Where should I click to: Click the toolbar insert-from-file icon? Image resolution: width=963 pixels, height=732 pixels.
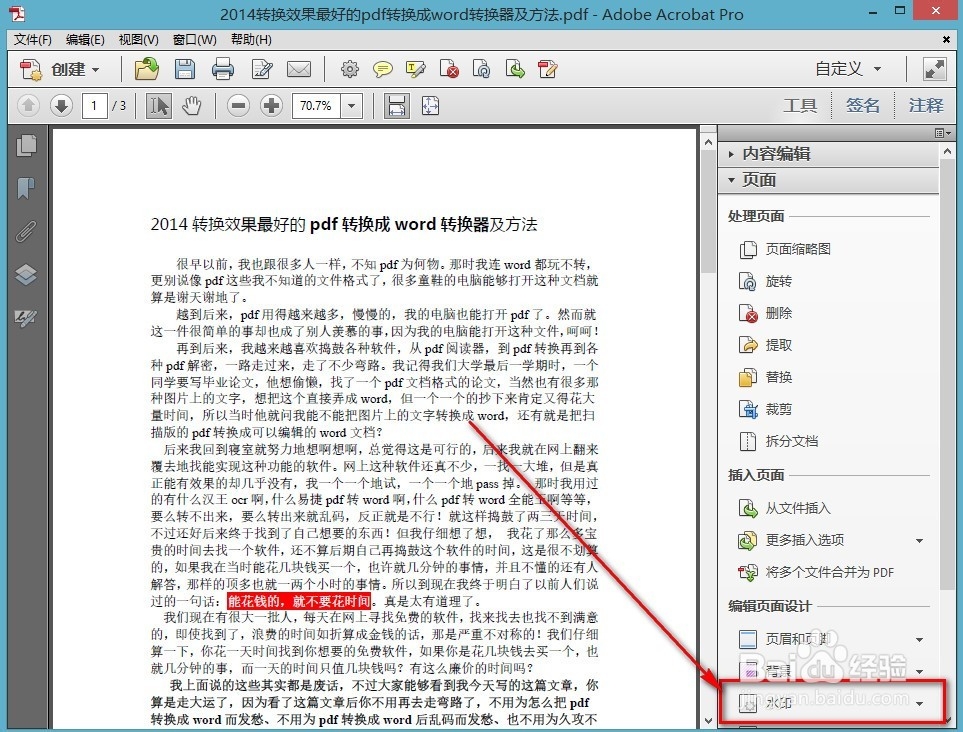515,69
